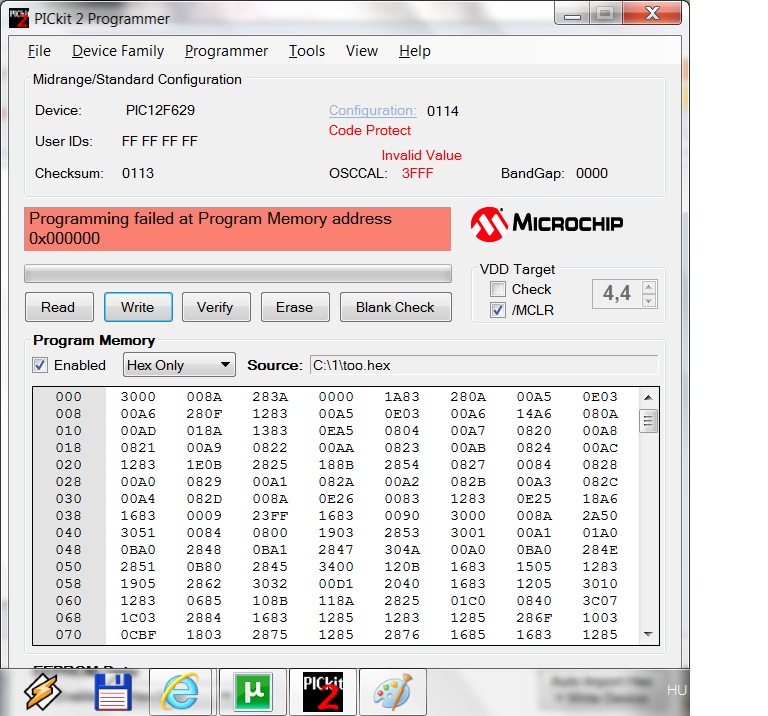Click the programming progress bar
Screen dimensions: 768x716
click(238, 274)
